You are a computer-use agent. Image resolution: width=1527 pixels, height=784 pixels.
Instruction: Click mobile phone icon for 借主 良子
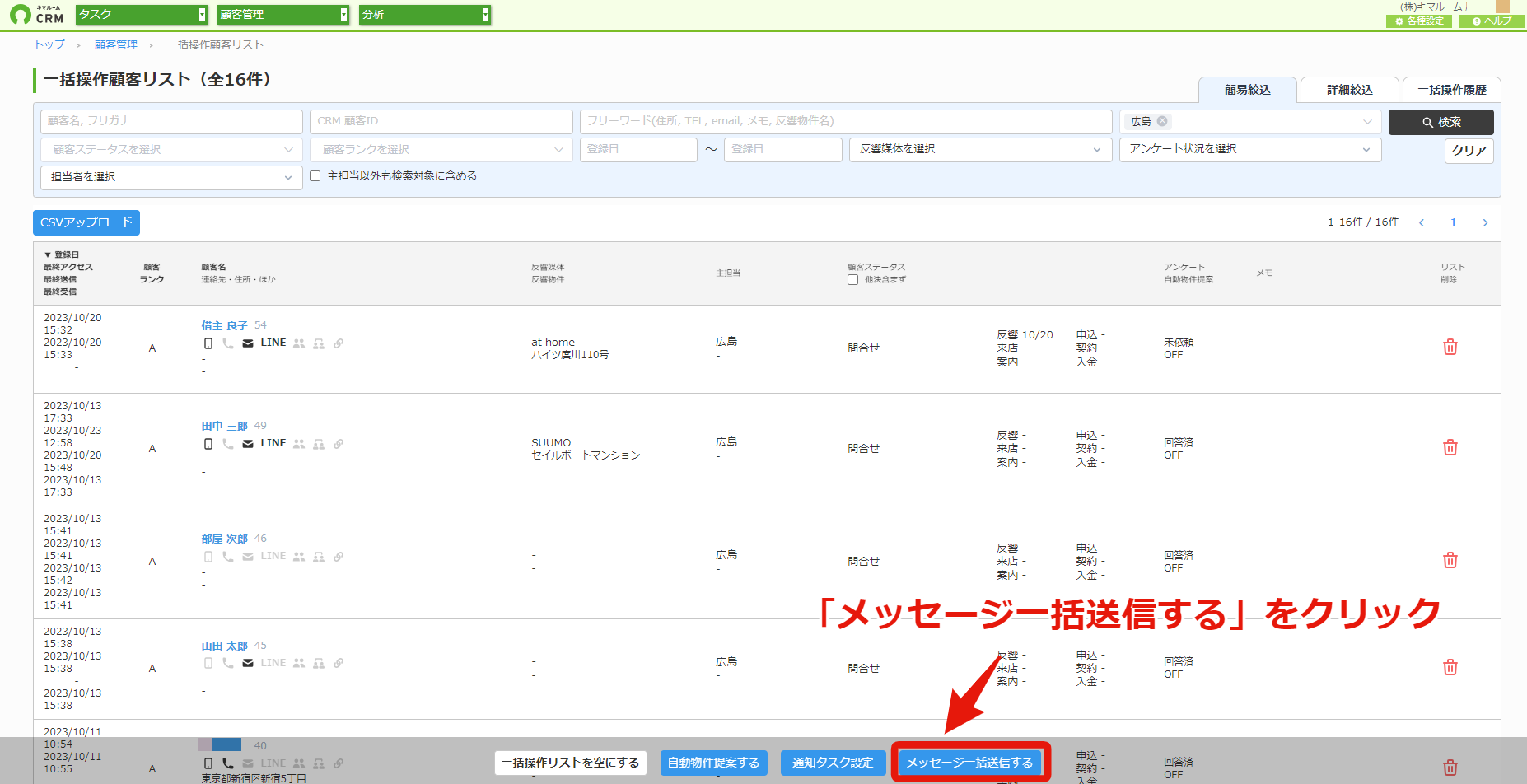(208, 343)
